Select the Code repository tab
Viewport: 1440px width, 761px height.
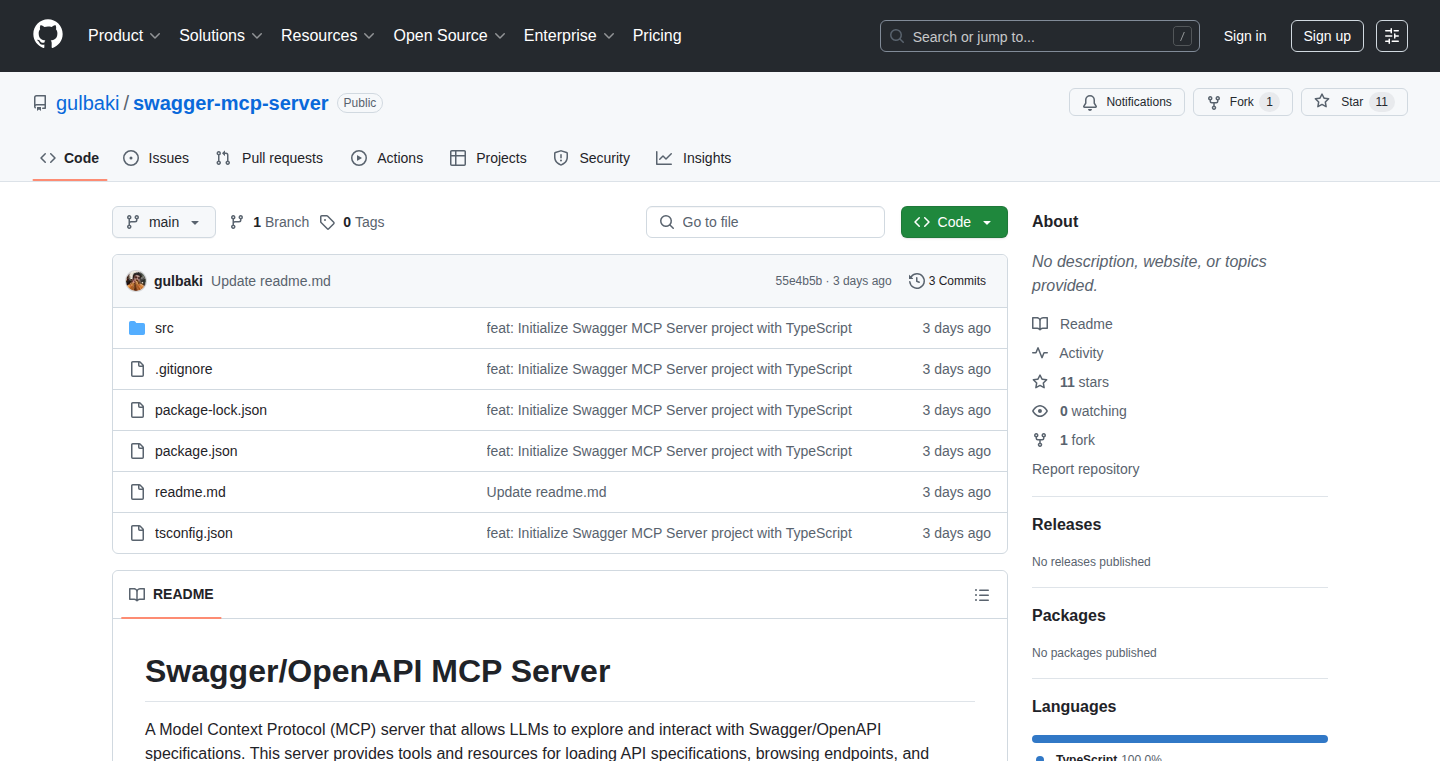pyautogui.click(x=70, y=158)
